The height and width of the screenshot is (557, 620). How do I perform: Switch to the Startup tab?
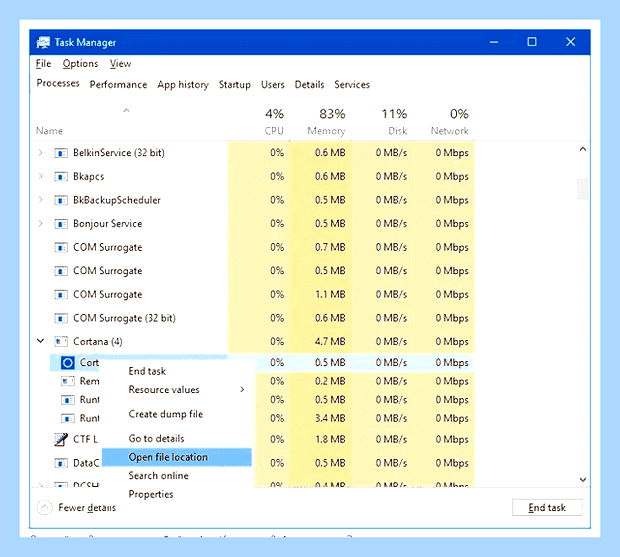[234, 85]
